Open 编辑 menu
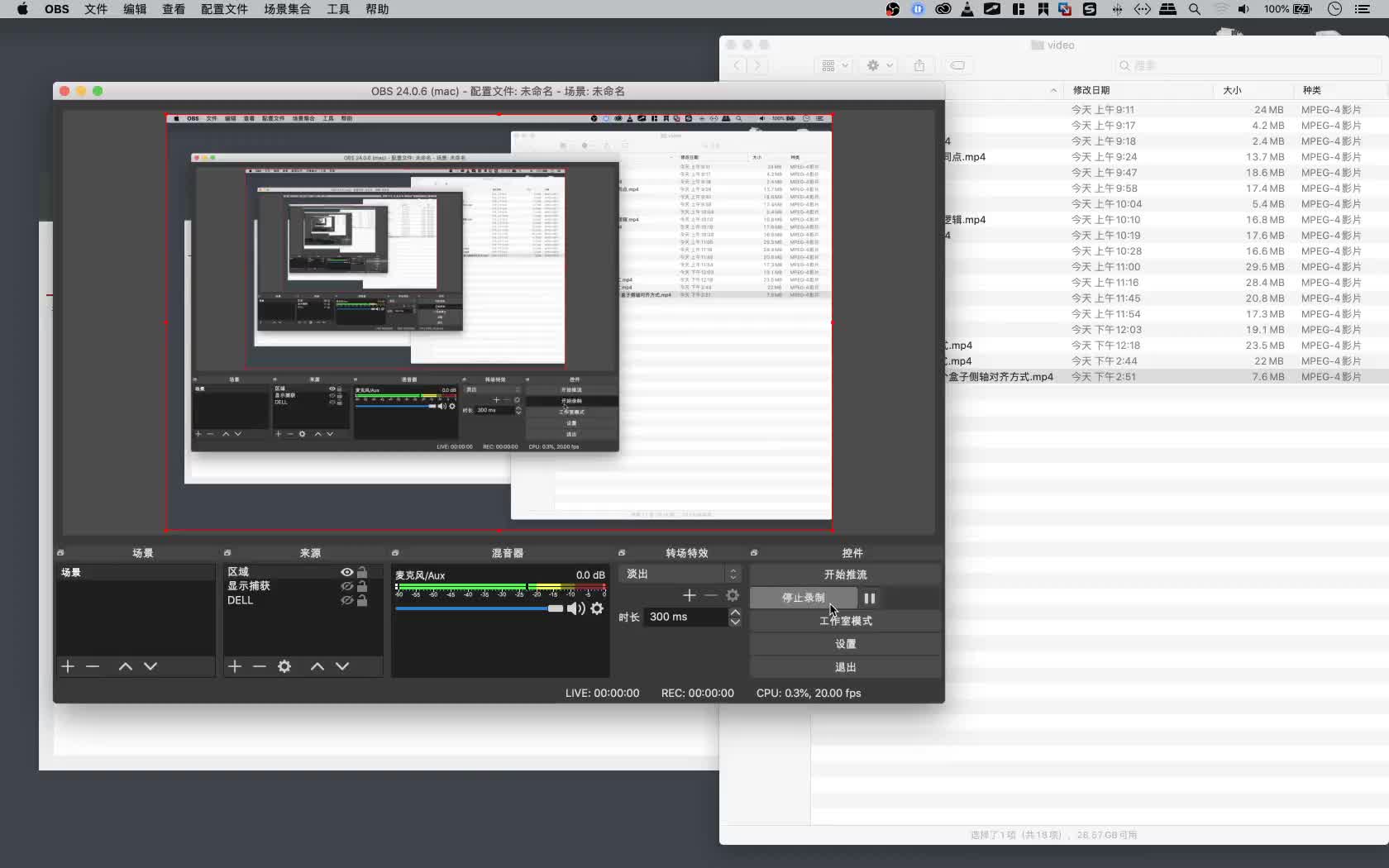The image size is (1389, 868). [x=135, y=9]
